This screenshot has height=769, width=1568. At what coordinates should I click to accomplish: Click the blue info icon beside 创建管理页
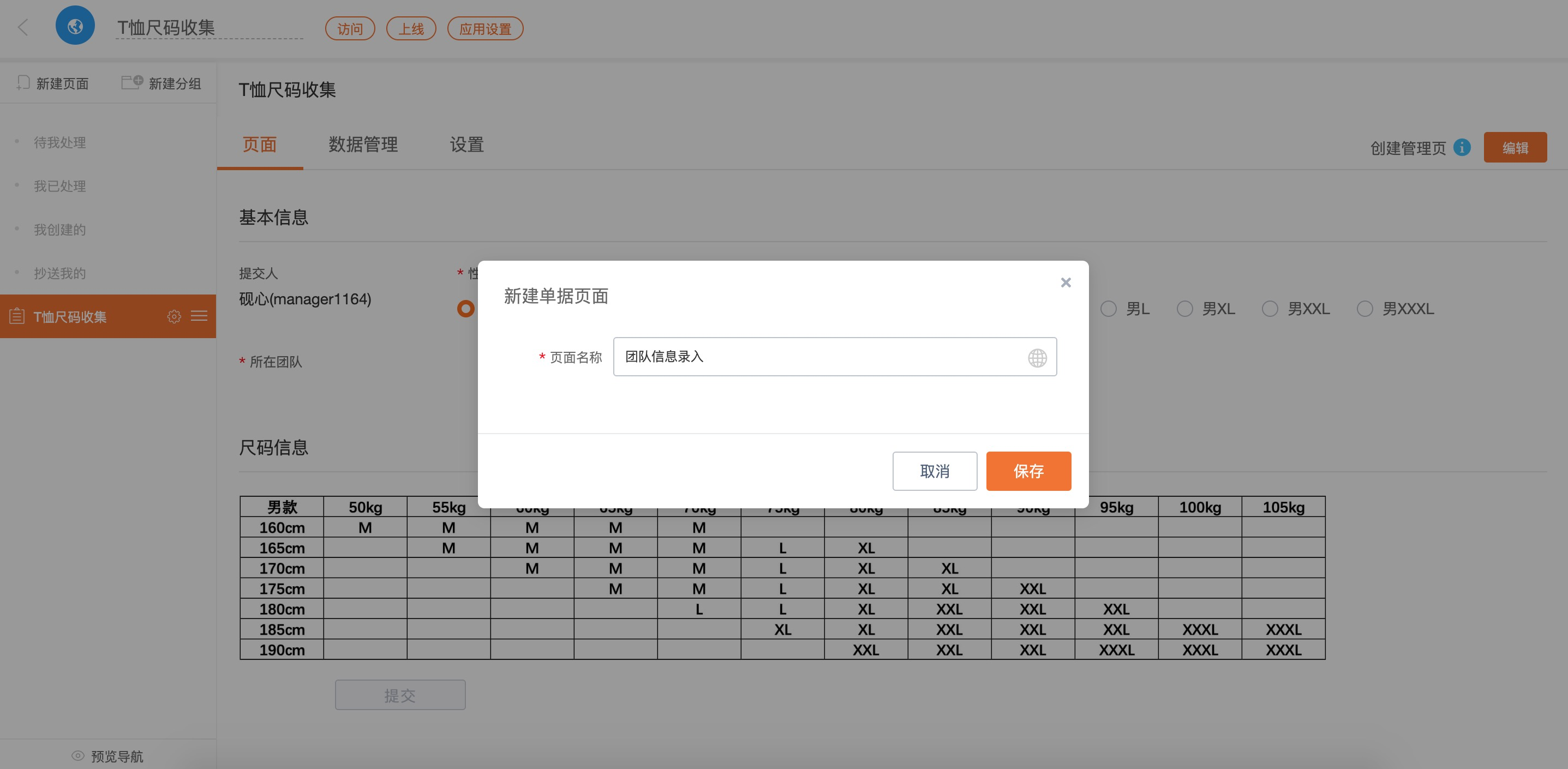click(1462, 147)
